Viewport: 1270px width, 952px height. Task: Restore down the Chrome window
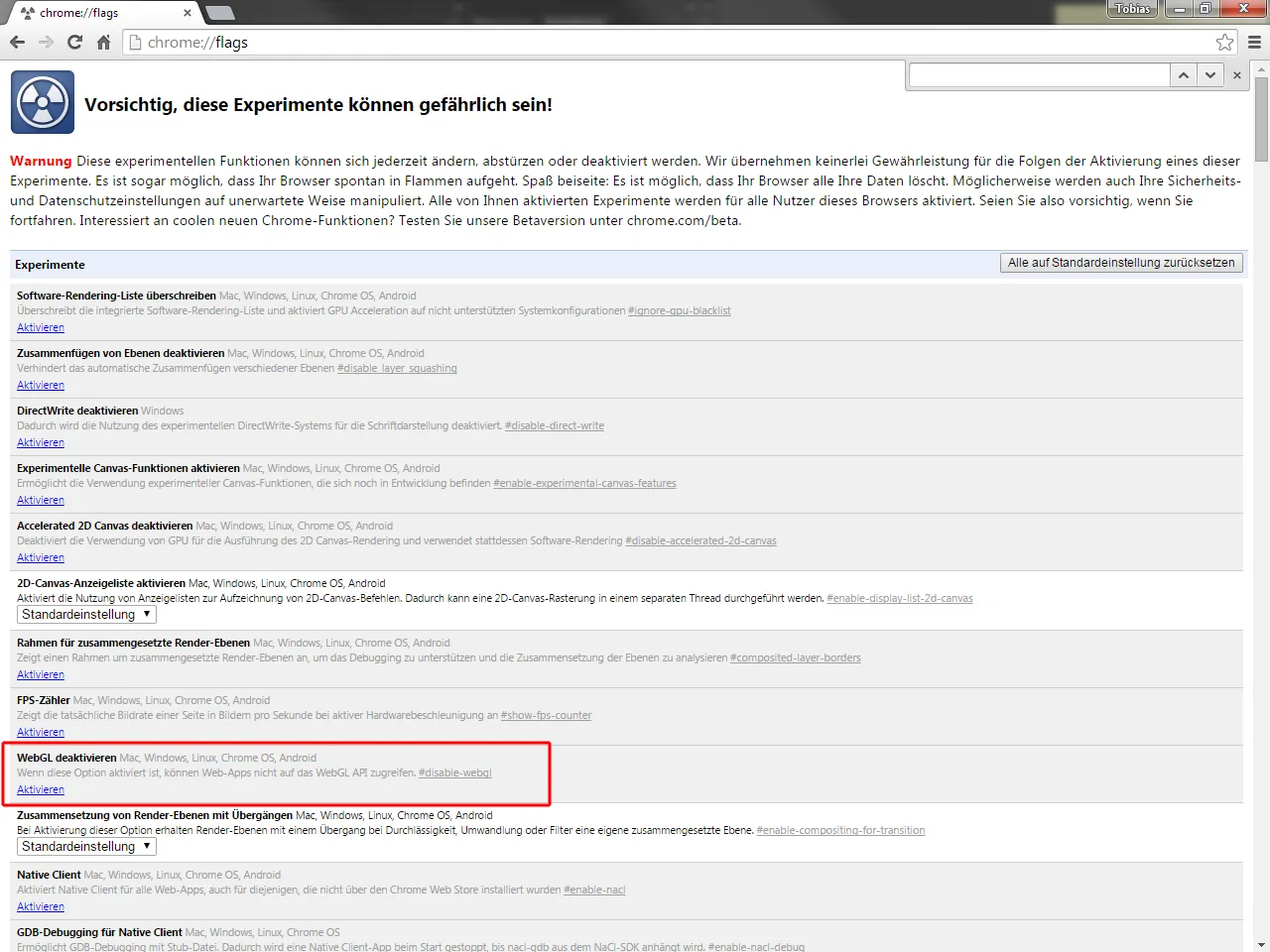coord(1205,9)
